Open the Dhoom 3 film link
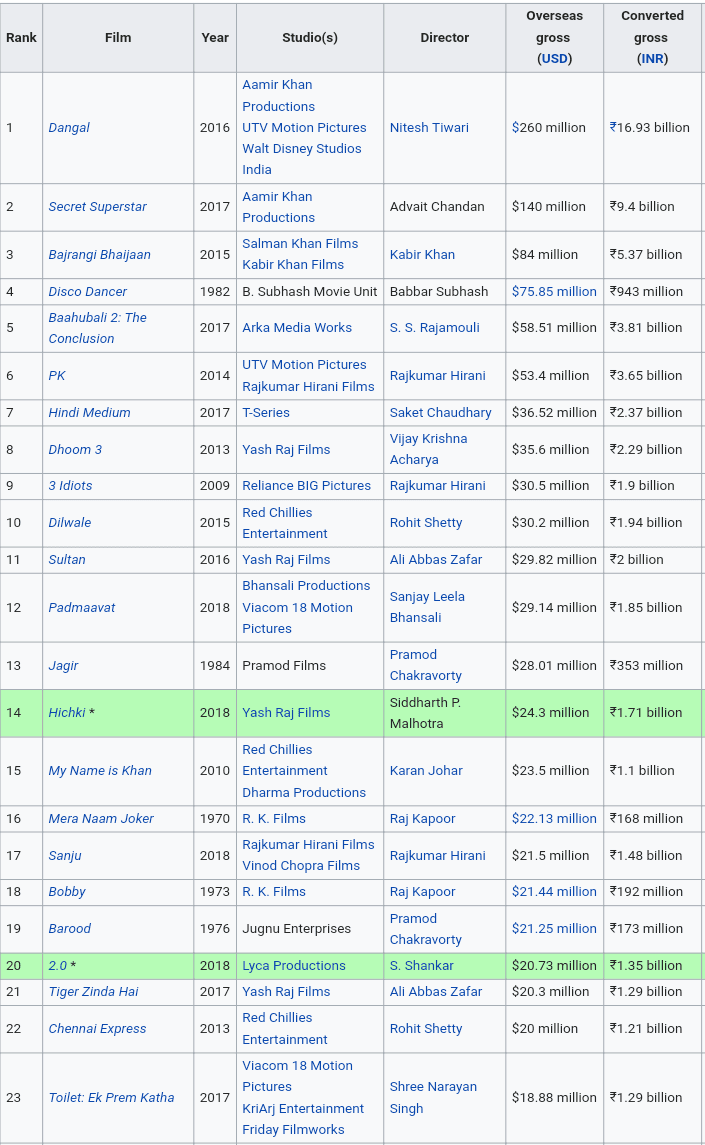The image size is (705, 1145). [x=75, y=450]
